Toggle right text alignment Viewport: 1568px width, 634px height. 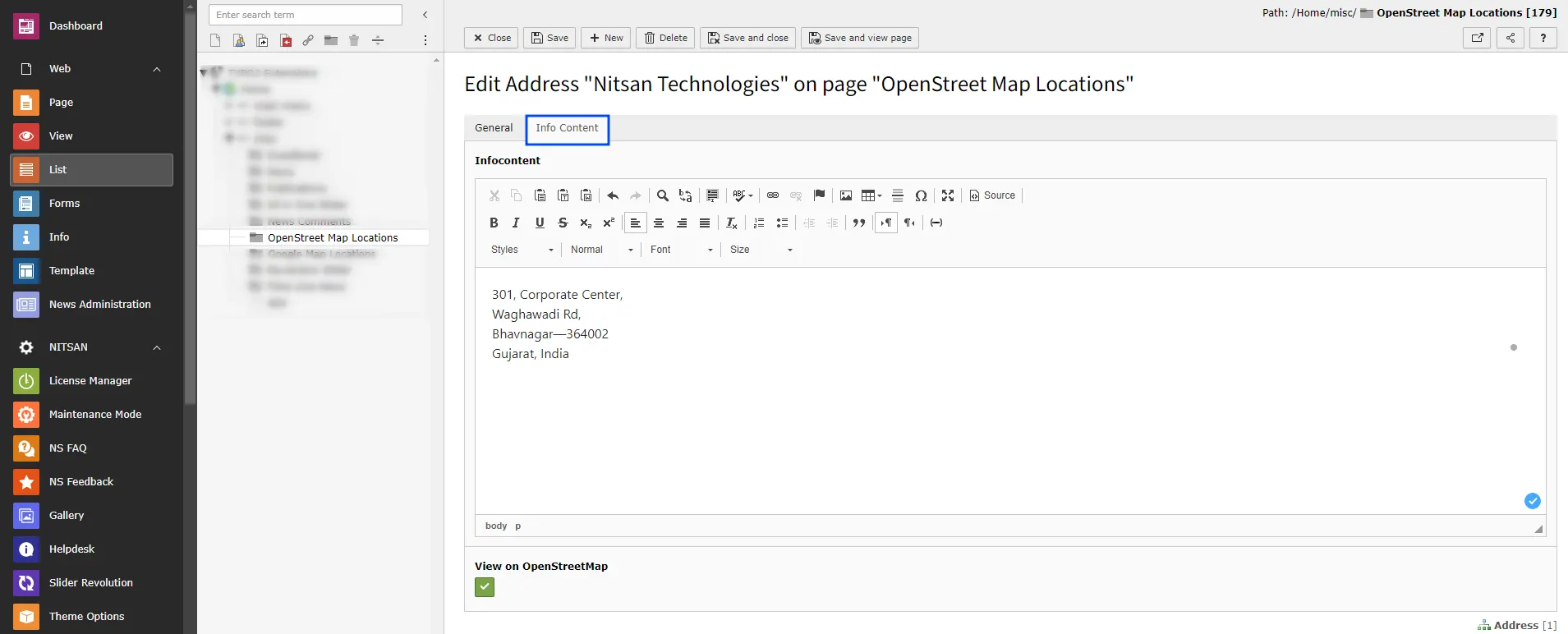pos(682,223)
